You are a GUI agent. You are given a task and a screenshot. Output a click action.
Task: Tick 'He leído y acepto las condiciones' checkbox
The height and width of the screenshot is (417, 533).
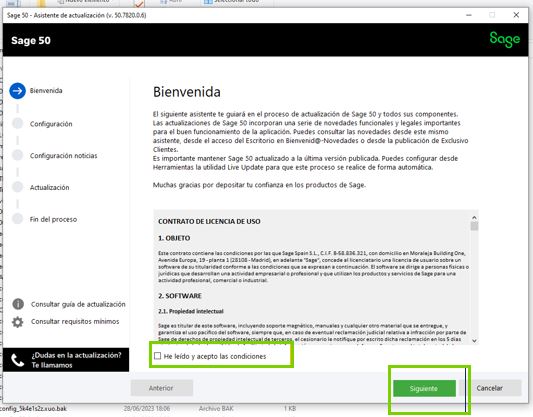tap(157, 356)
